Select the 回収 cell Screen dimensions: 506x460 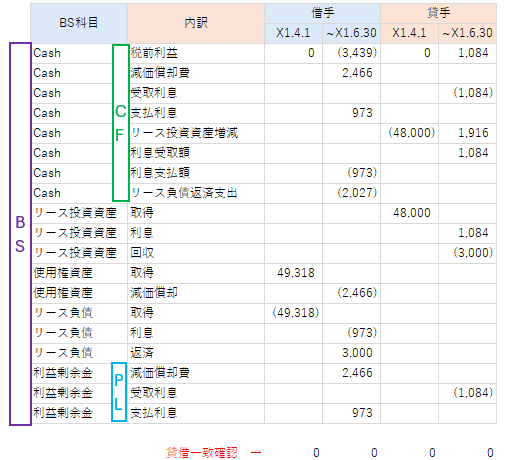[196, 253]
